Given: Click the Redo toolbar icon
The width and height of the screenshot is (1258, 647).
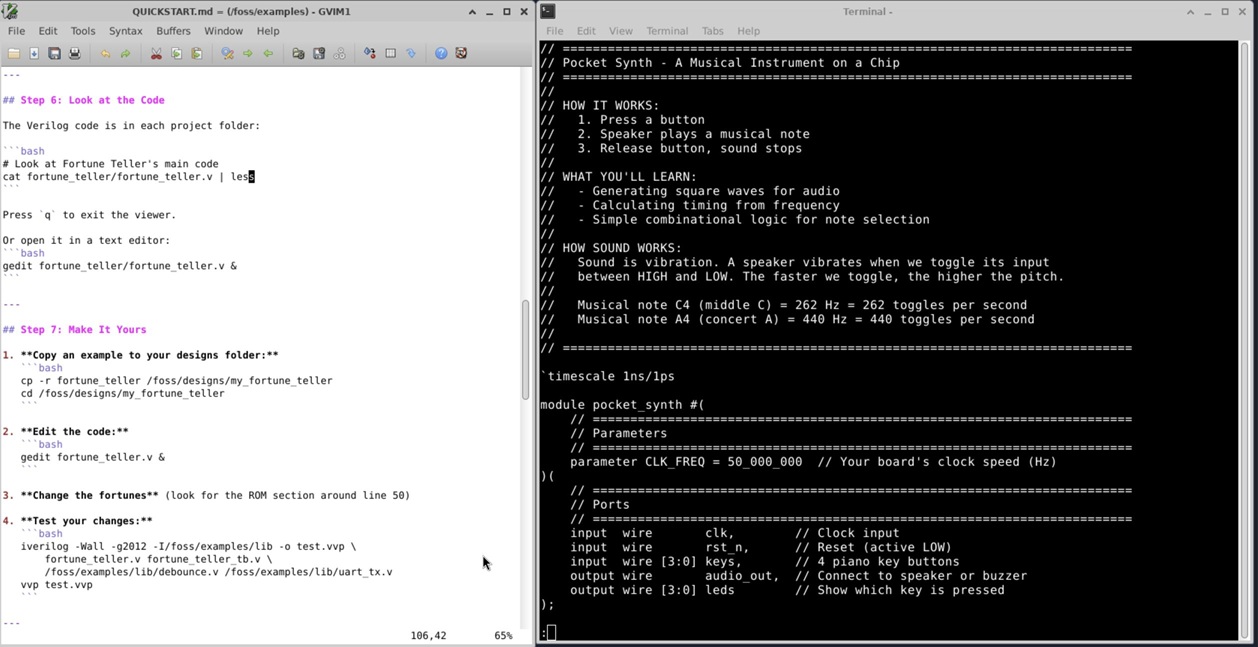Looking at the screenshot, I should (125, 54).
